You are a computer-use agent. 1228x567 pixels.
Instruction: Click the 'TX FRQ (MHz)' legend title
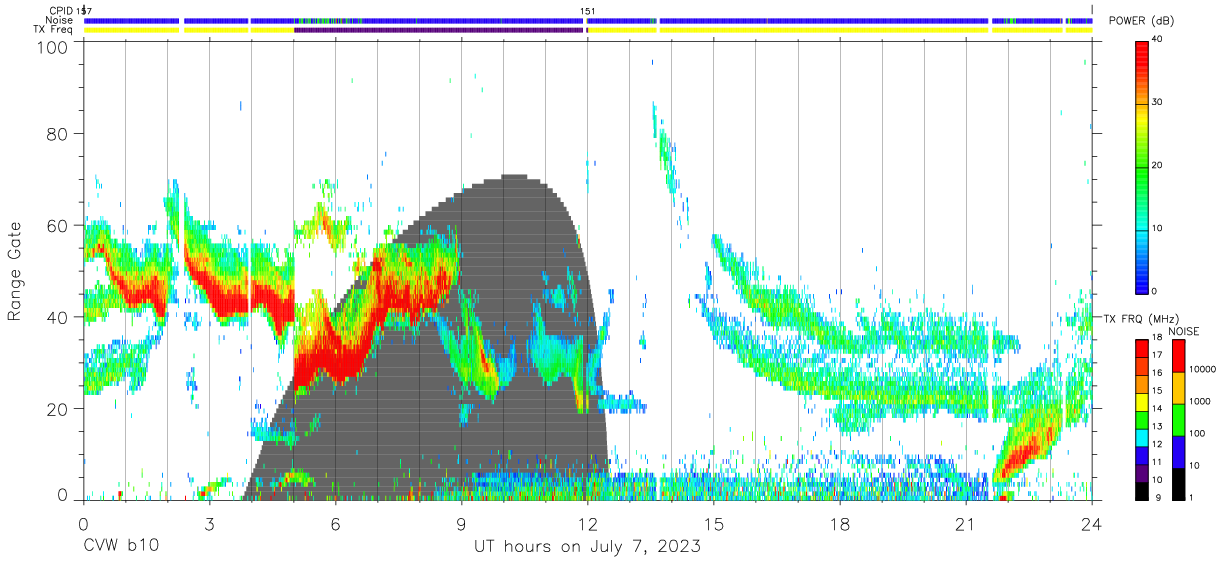[1140, 318]
